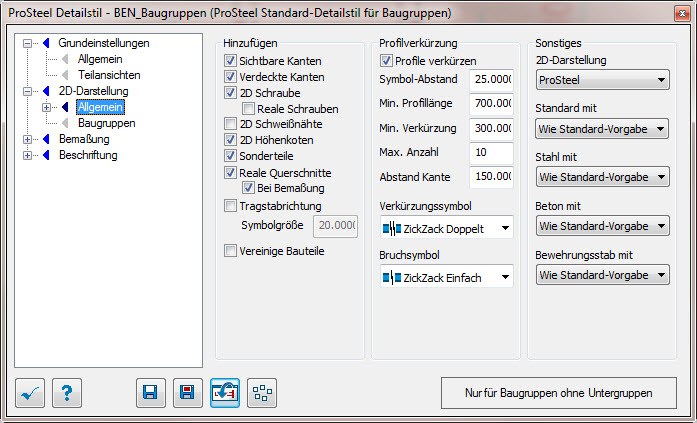The image size is (697, 423).
Task: Click the Min. Profillänge value field
Action: [x=492, y=104]
